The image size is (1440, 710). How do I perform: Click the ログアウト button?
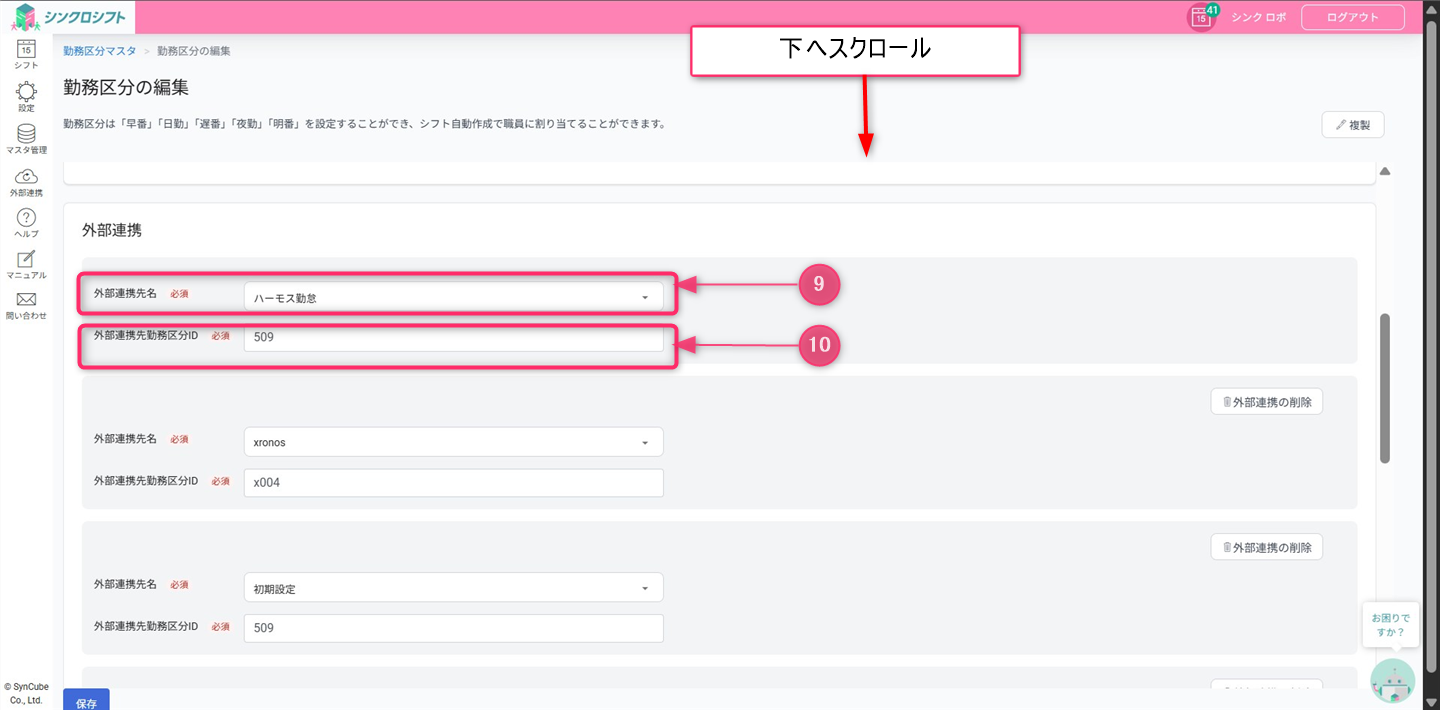pos(1352,17)
